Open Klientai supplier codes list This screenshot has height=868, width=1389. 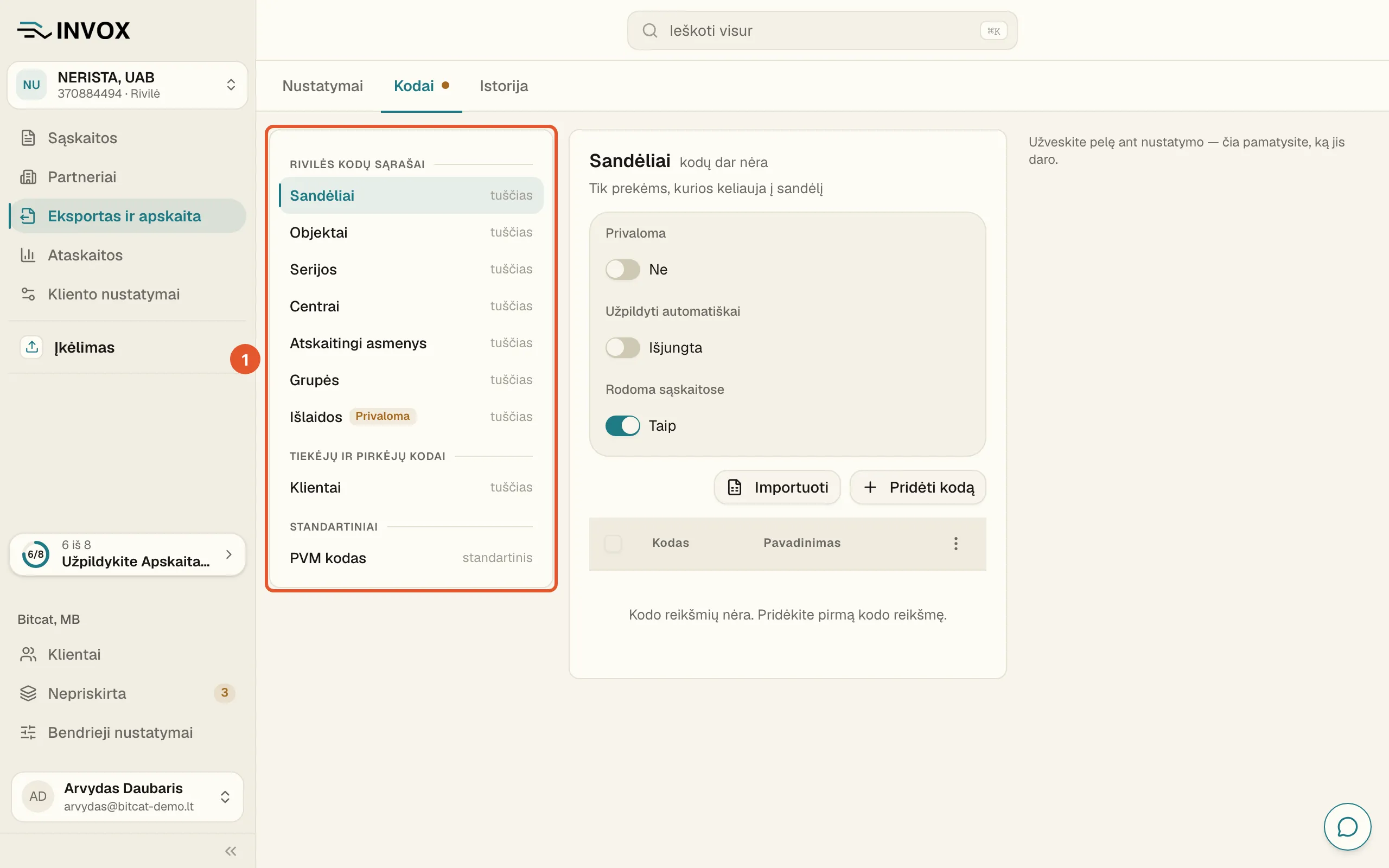click(411, 487)
